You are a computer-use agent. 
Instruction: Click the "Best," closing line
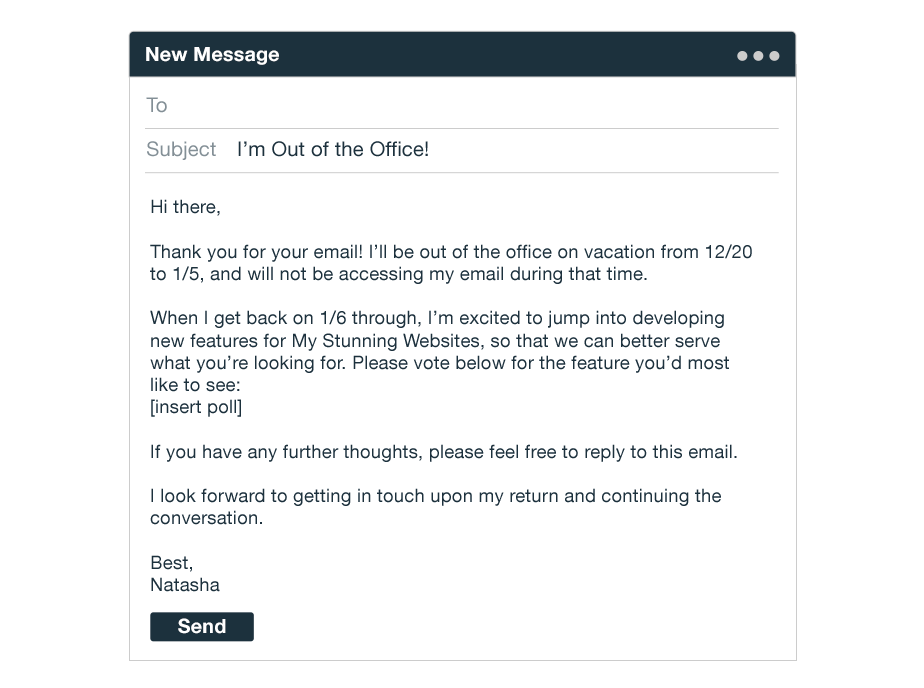[171, 563]
